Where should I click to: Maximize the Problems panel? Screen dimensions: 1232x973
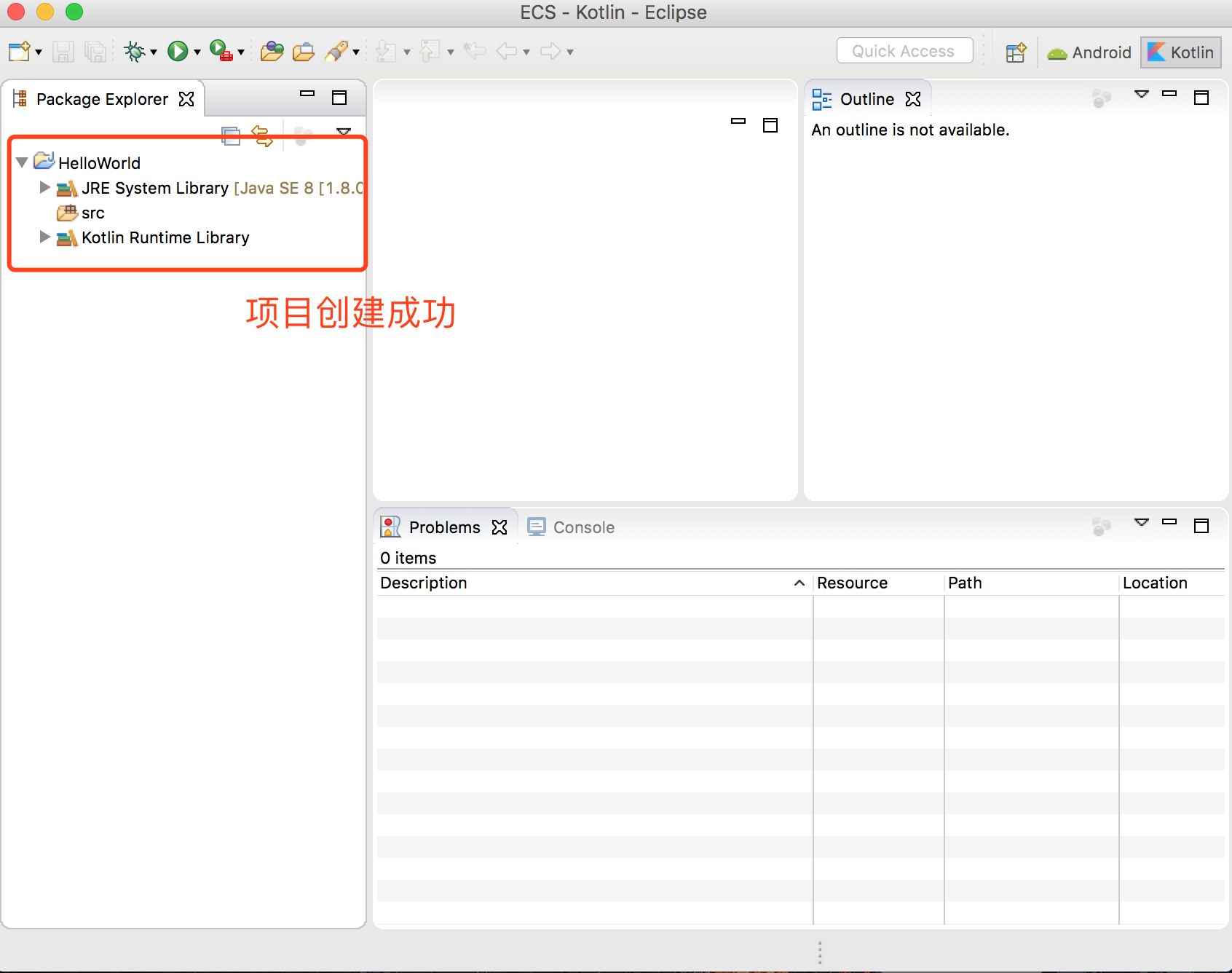[x=1201, y=526]
